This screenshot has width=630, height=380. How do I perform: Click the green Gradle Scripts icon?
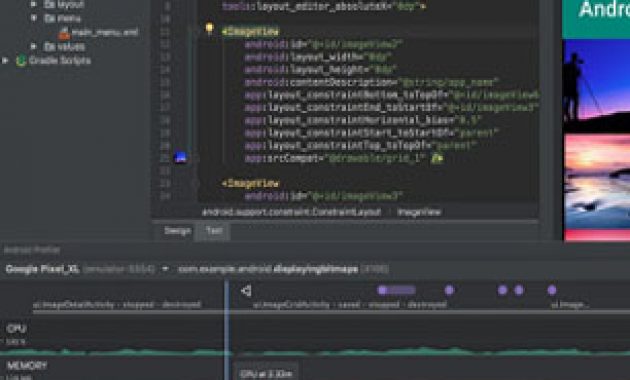point(20,61)
